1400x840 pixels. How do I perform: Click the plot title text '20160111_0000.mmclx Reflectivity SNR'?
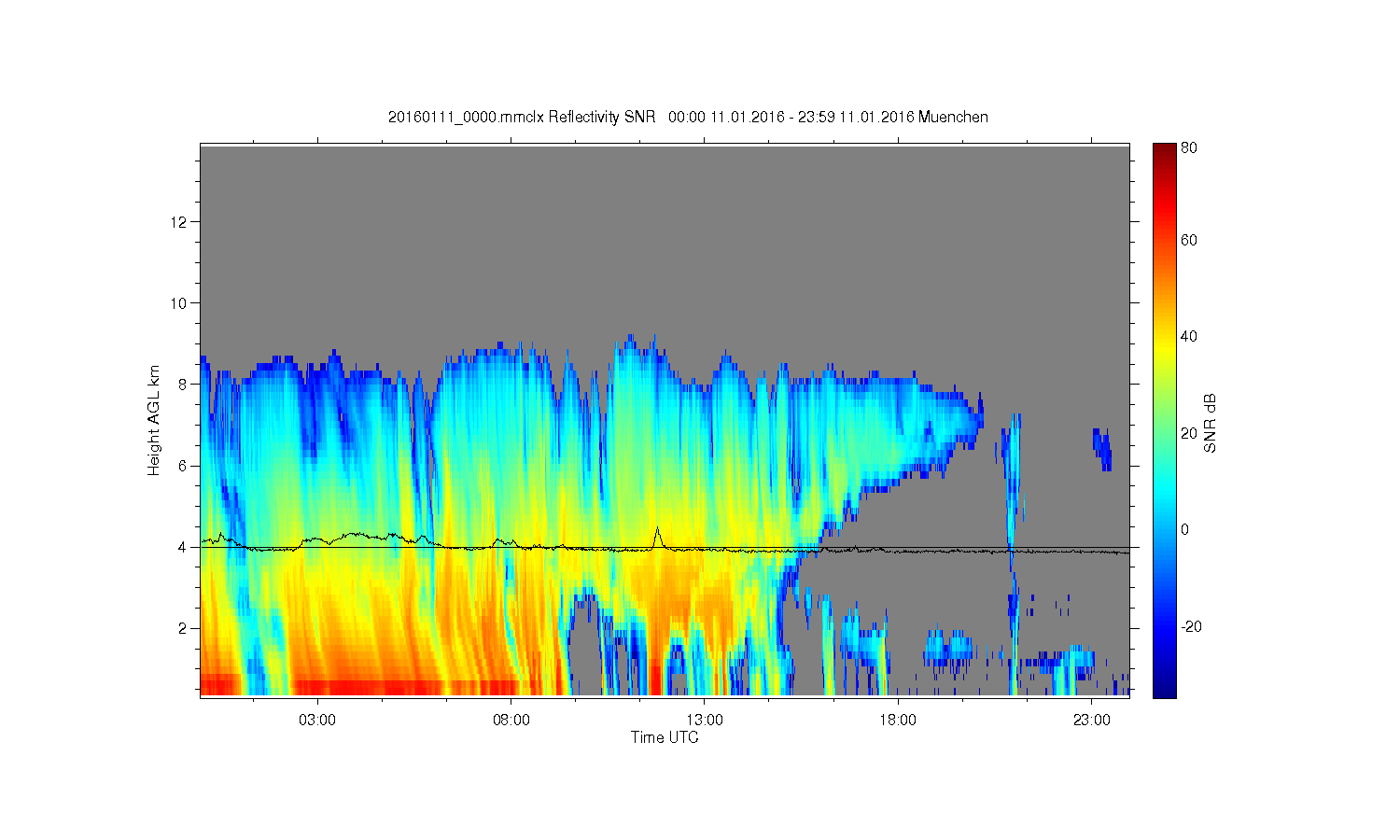click(x=523, y=117)
